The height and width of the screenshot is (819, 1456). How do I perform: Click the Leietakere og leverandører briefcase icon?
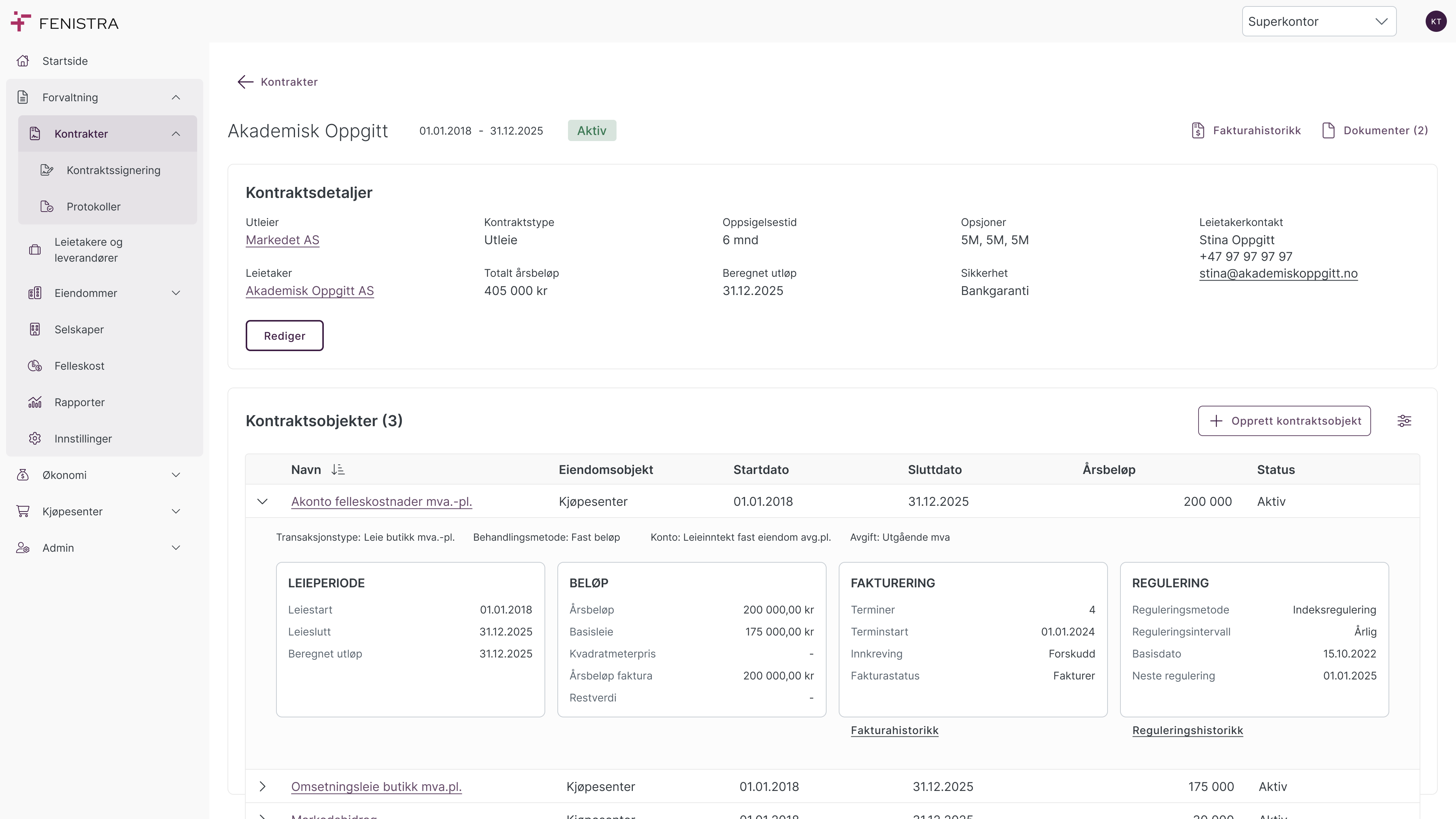point(35,250)
